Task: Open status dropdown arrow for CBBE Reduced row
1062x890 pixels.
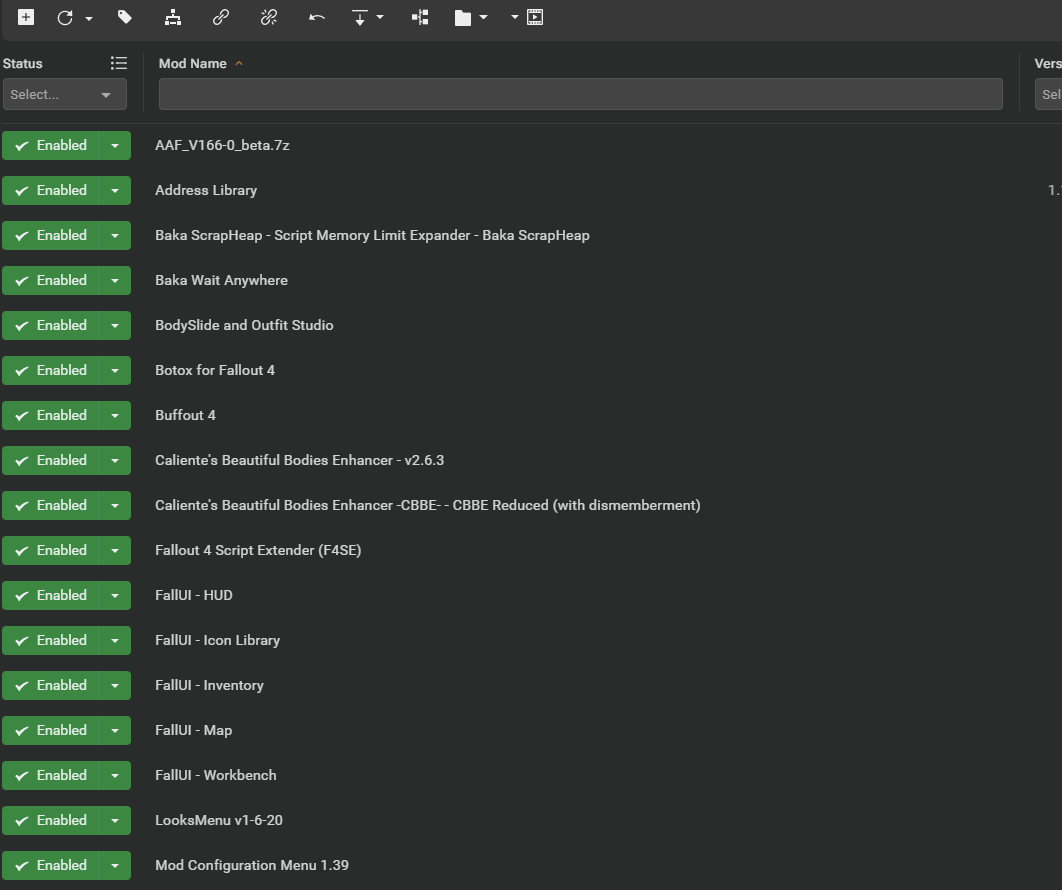Action: point(115,505)
